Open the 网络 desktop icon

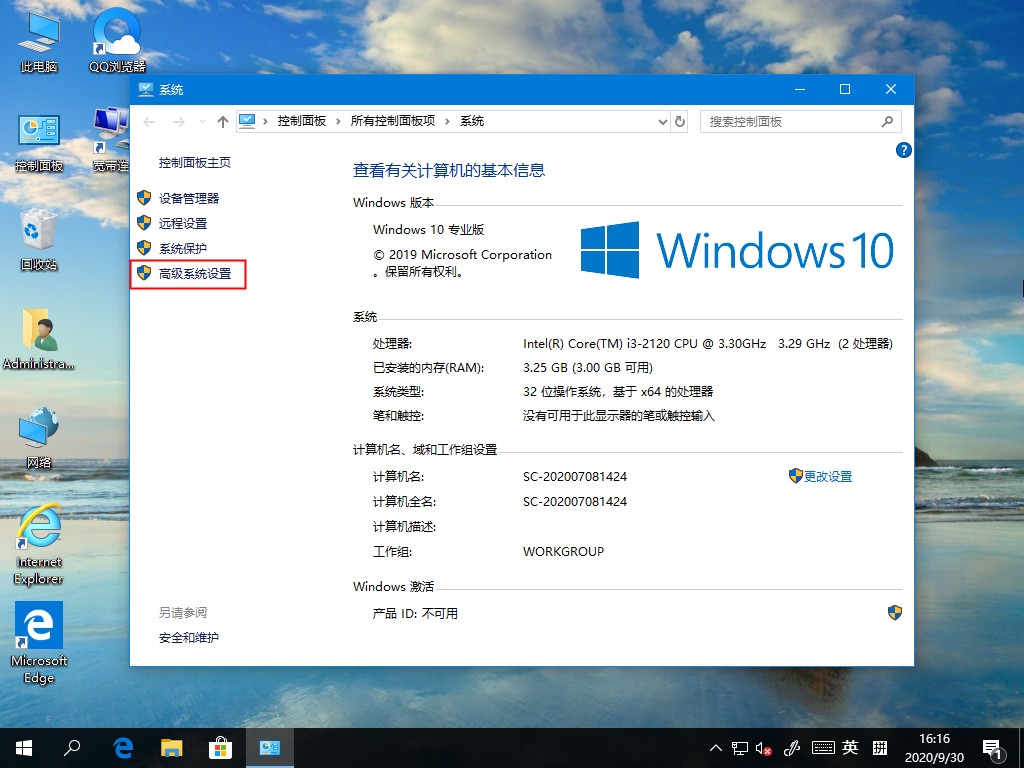[x=38, y=430]
